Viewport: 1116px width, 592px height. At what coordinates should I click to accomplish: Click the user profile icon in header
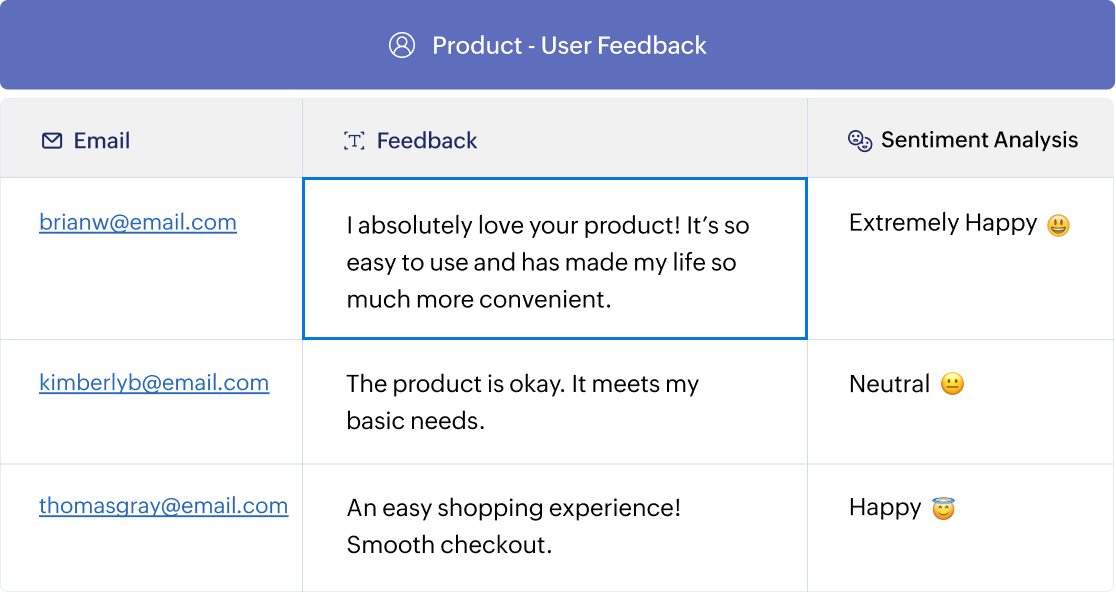click(402, 46)
